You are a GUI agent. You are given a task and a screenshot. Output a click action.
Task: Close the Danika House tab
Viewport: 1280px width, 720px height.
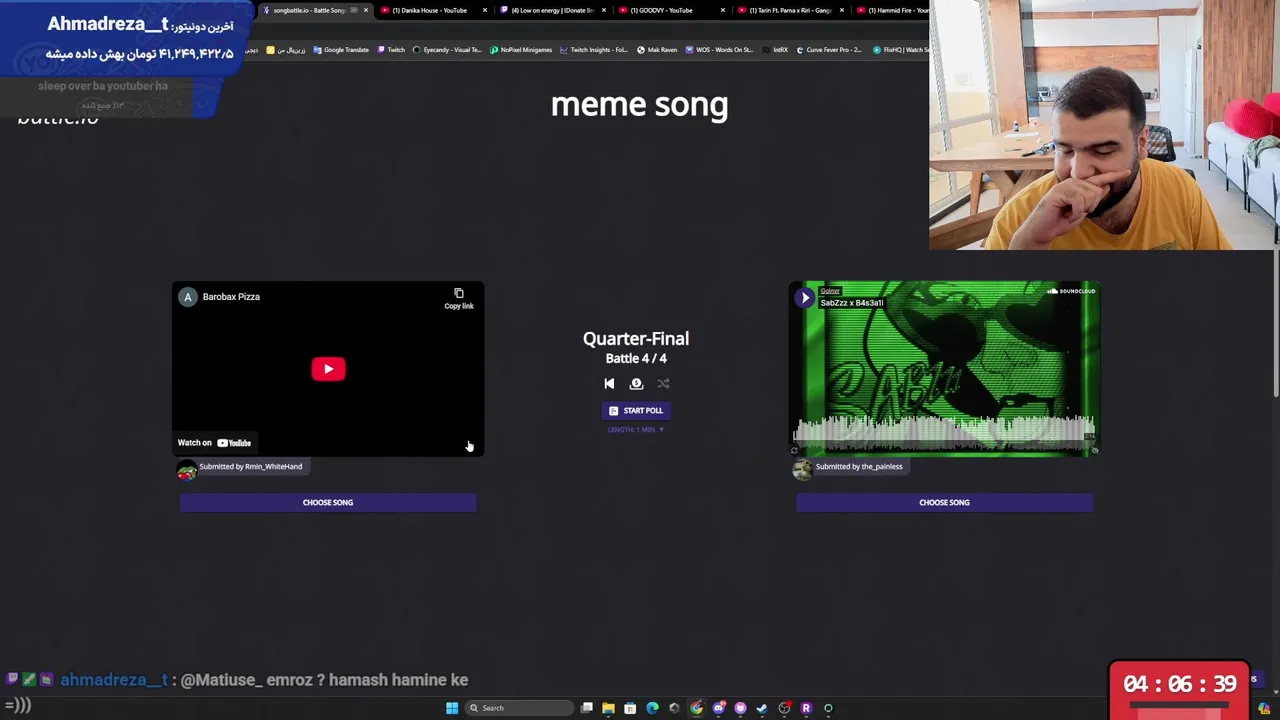(x=485, y=10)
